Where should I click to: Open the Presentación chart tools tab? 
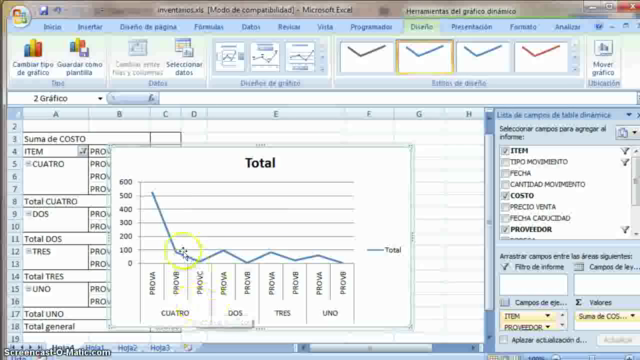click(x=471, y=27)
